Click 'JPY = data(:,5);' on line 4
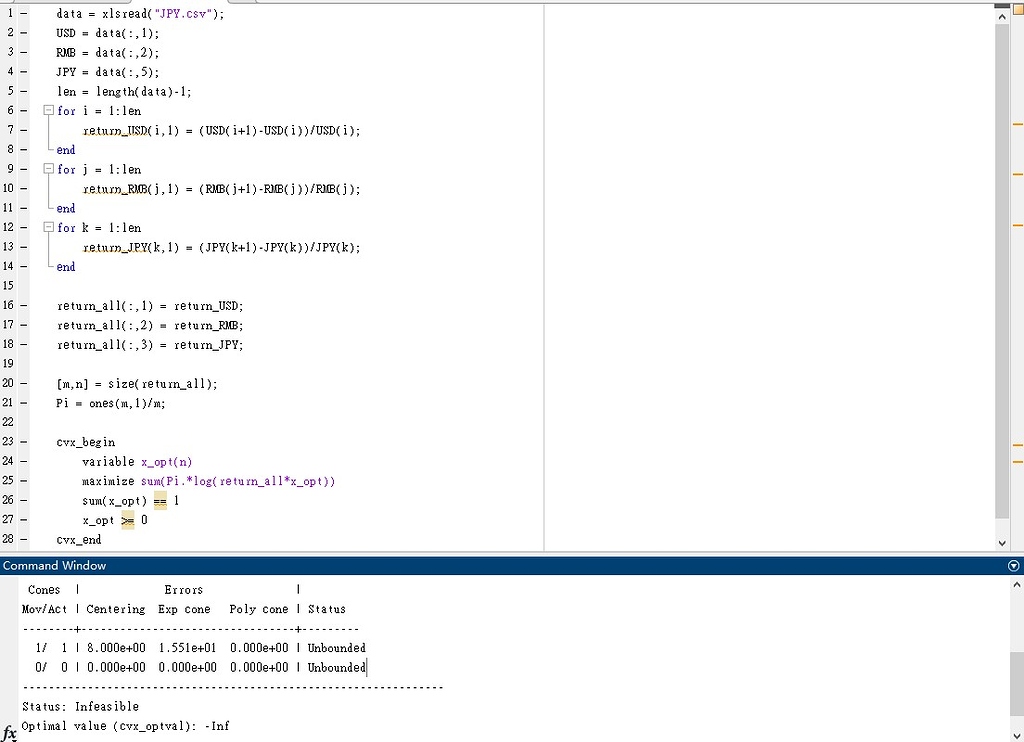Image resolution: width=1024 pixels, height=742 pixels. [107, 72]
